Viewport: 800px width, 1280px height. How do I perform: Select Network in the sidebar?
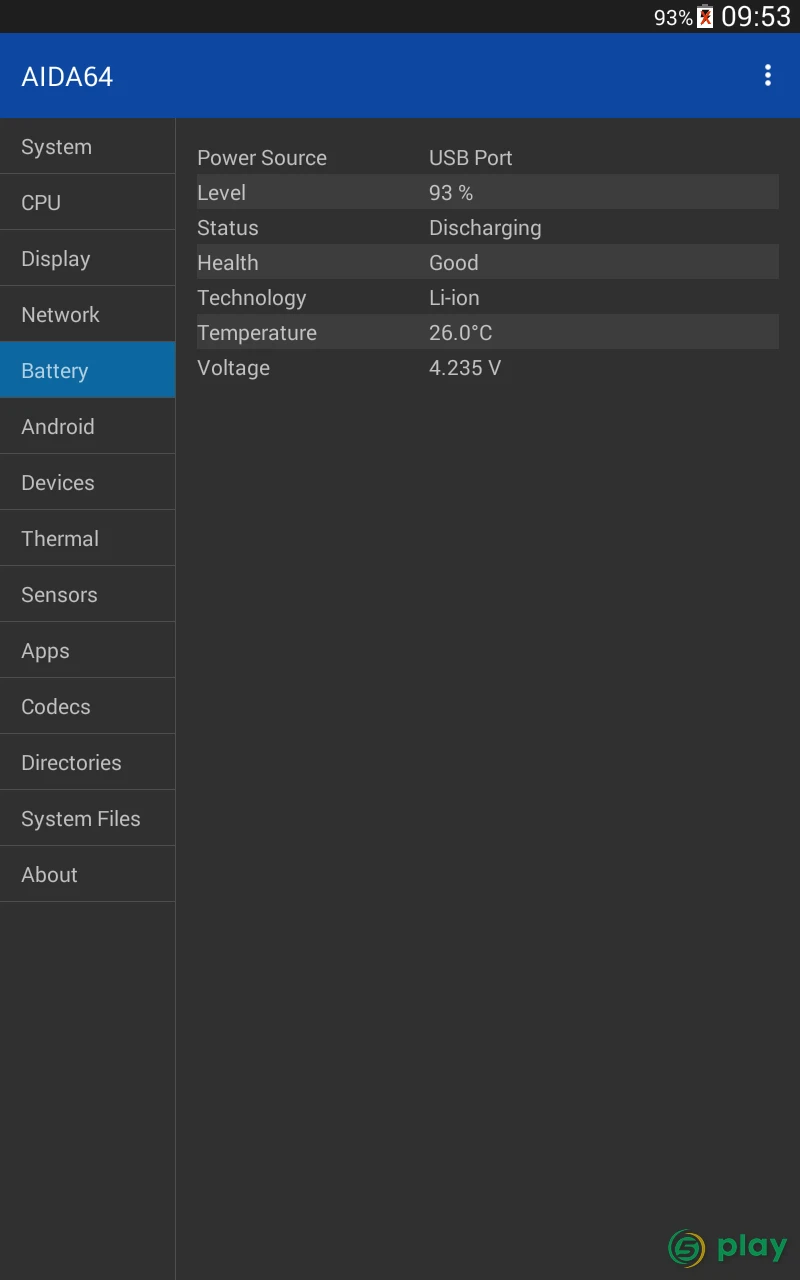point(87,315)
